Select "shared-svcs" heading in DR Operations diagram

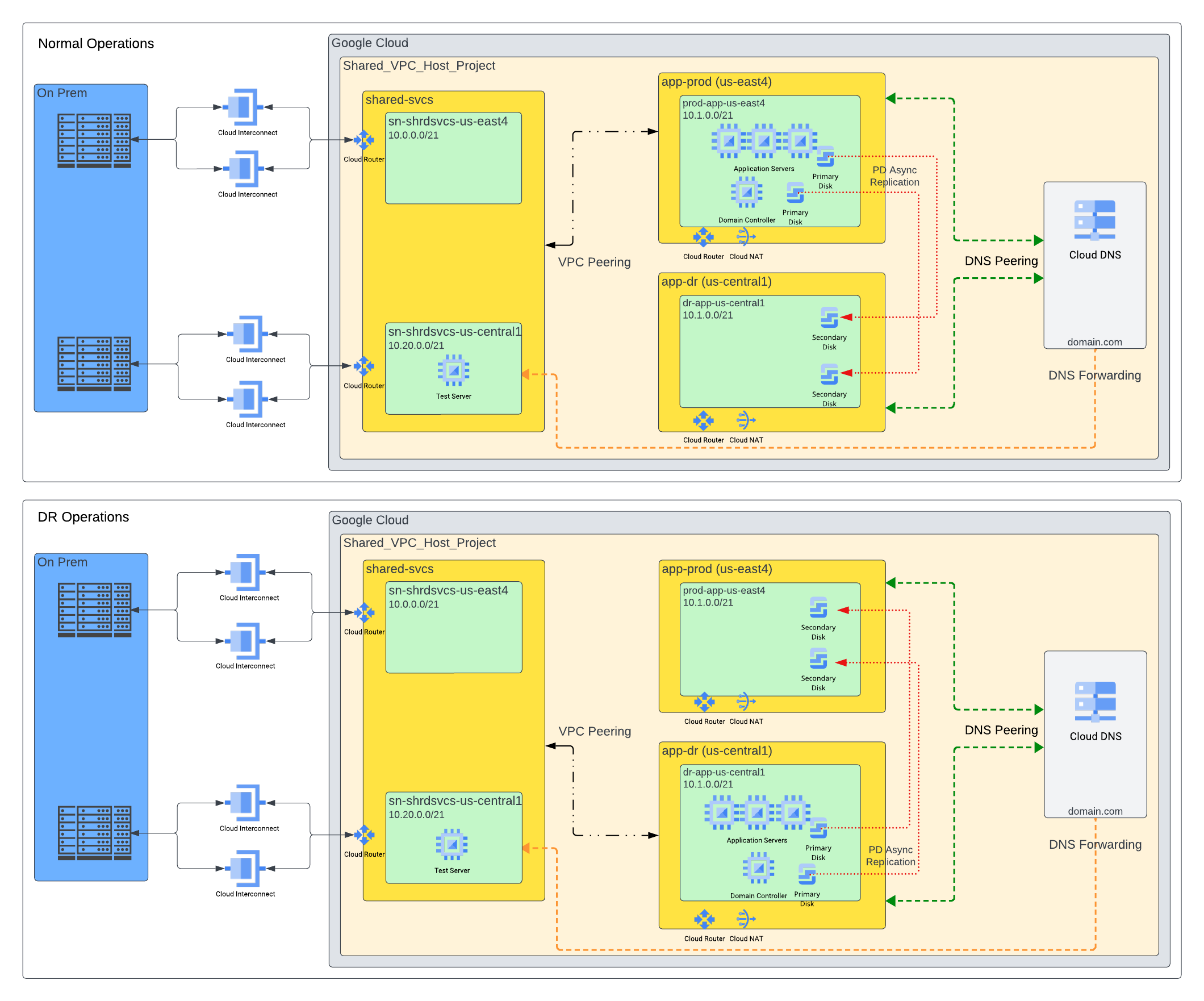pyautogui.click(x=400, y=569)
